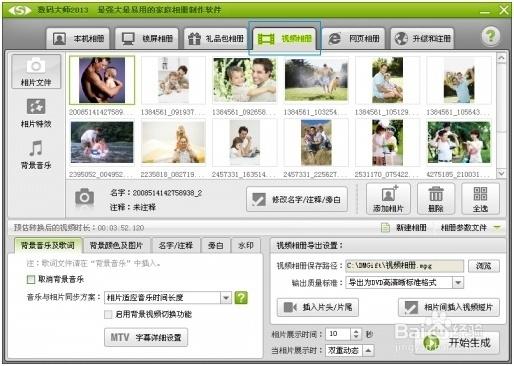The height and width of the screenshot is (366, 514).
Task: Click 相片展示时间 value field
Action: pos(338,334)
